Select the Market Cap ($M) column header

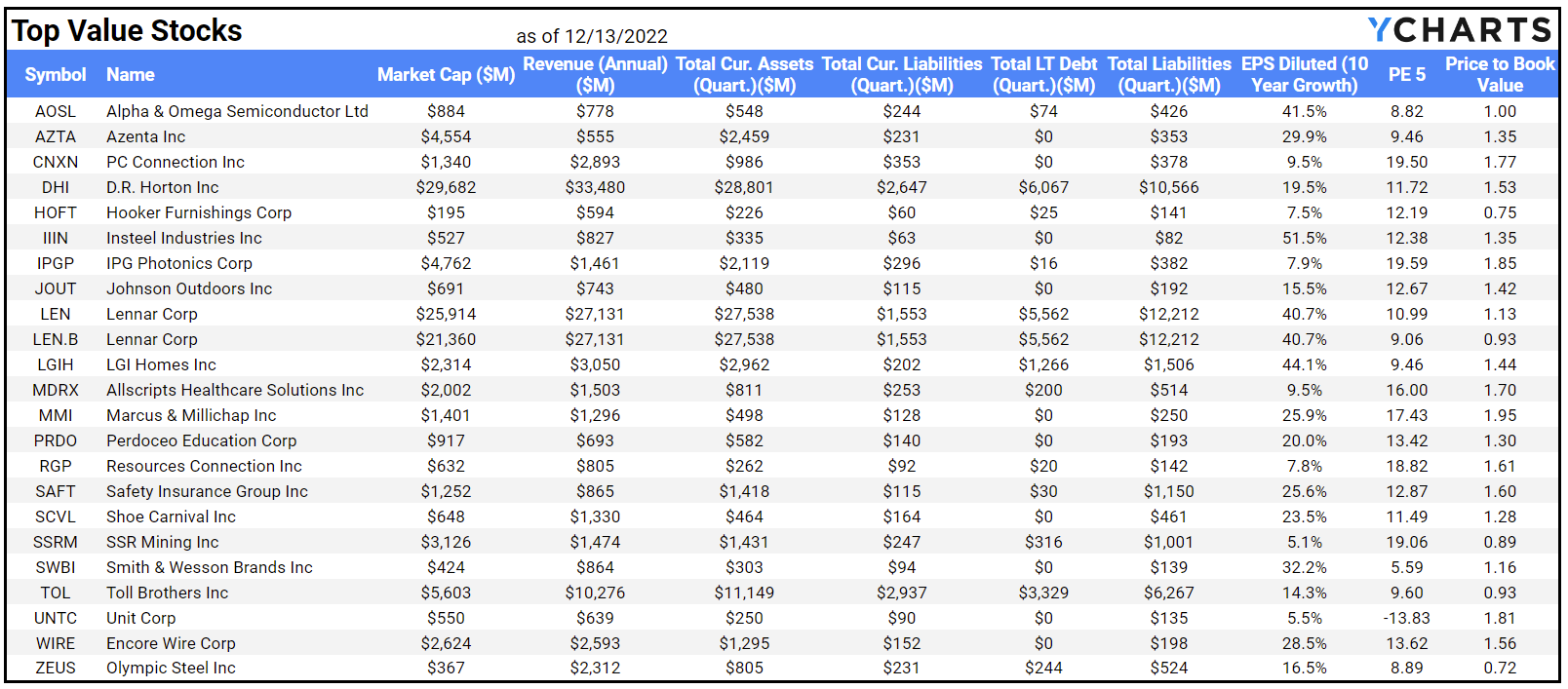[x=446, y=75]
